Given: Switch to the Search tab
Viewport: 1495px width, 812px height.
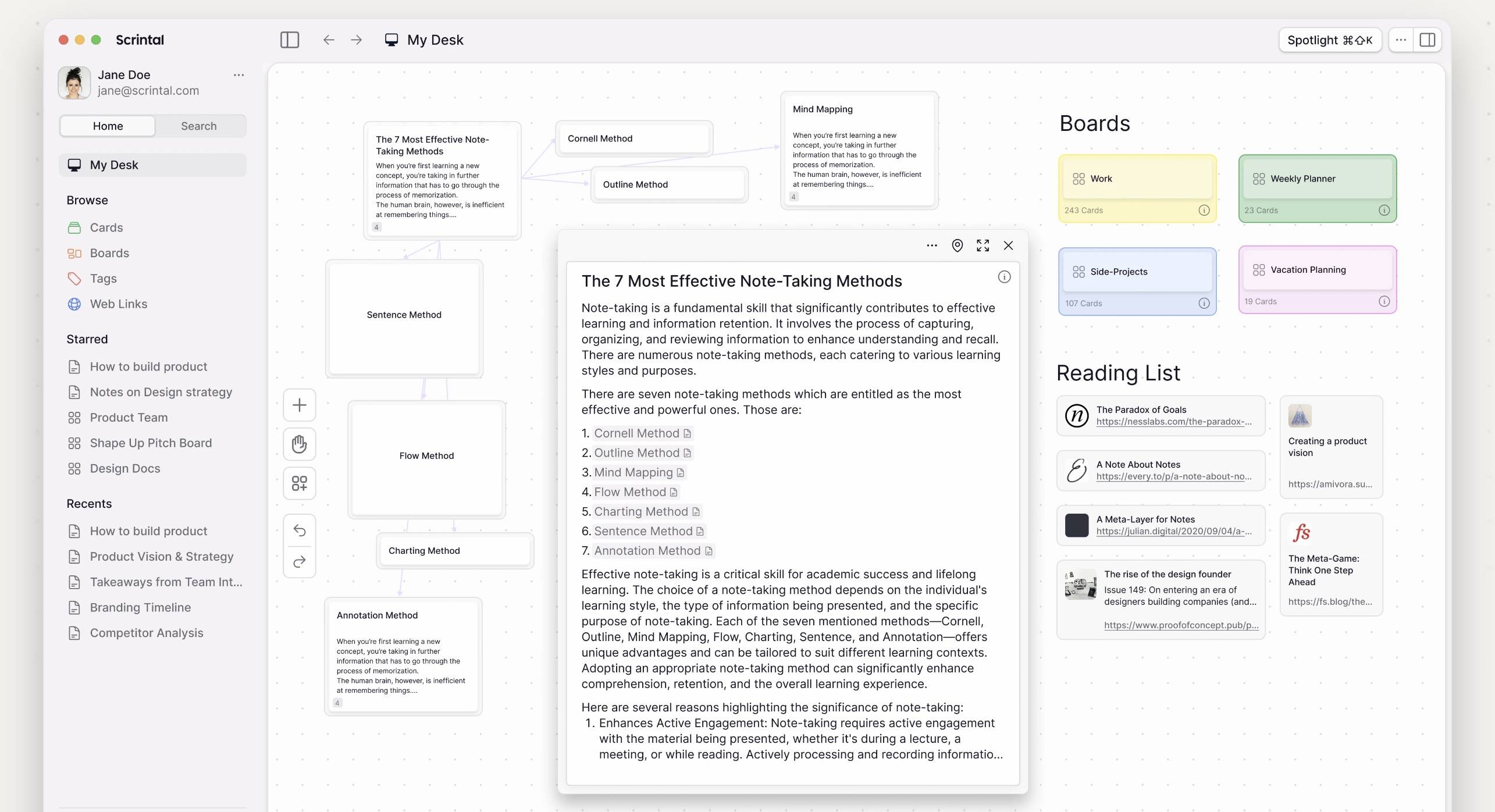Looking at the screenshot, I should pyautogui.click(x=199, y=126).
